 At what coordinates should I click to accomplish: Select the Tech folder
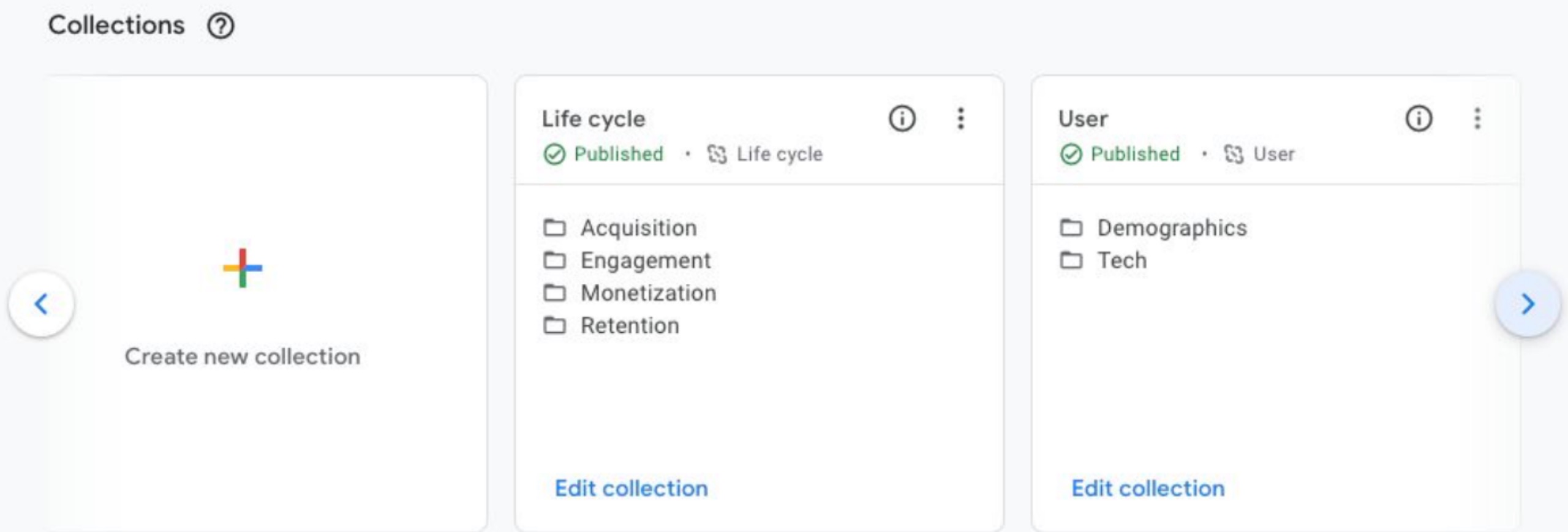point(1121,260)
